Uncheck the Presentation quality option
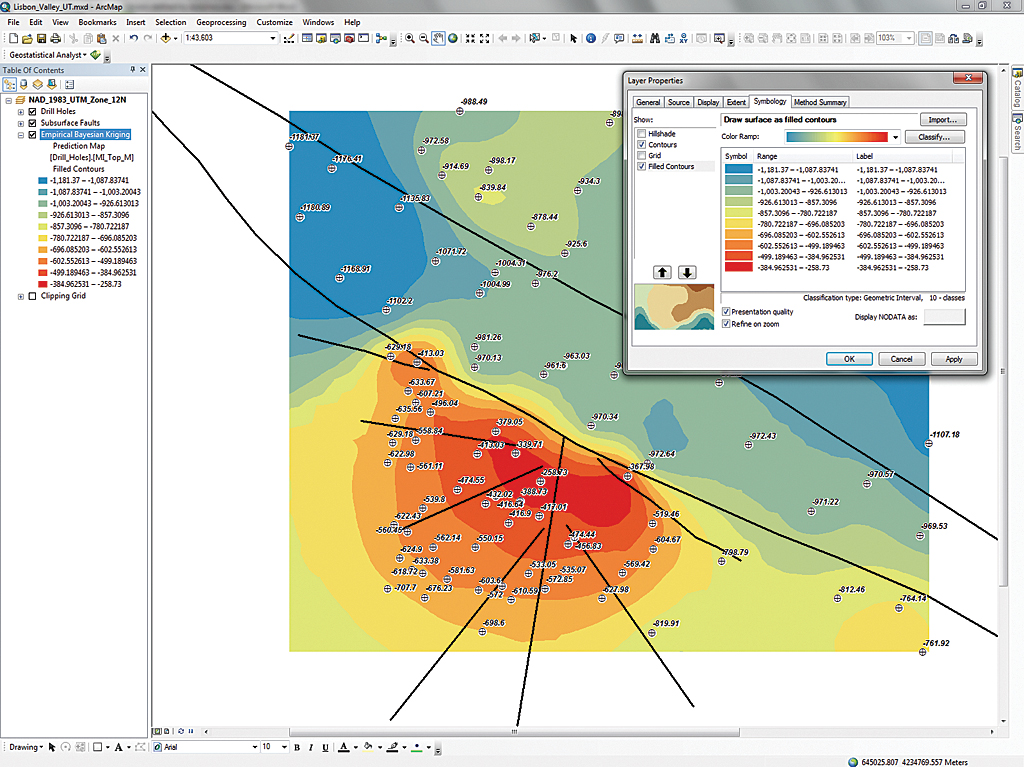 coord(726,311)
